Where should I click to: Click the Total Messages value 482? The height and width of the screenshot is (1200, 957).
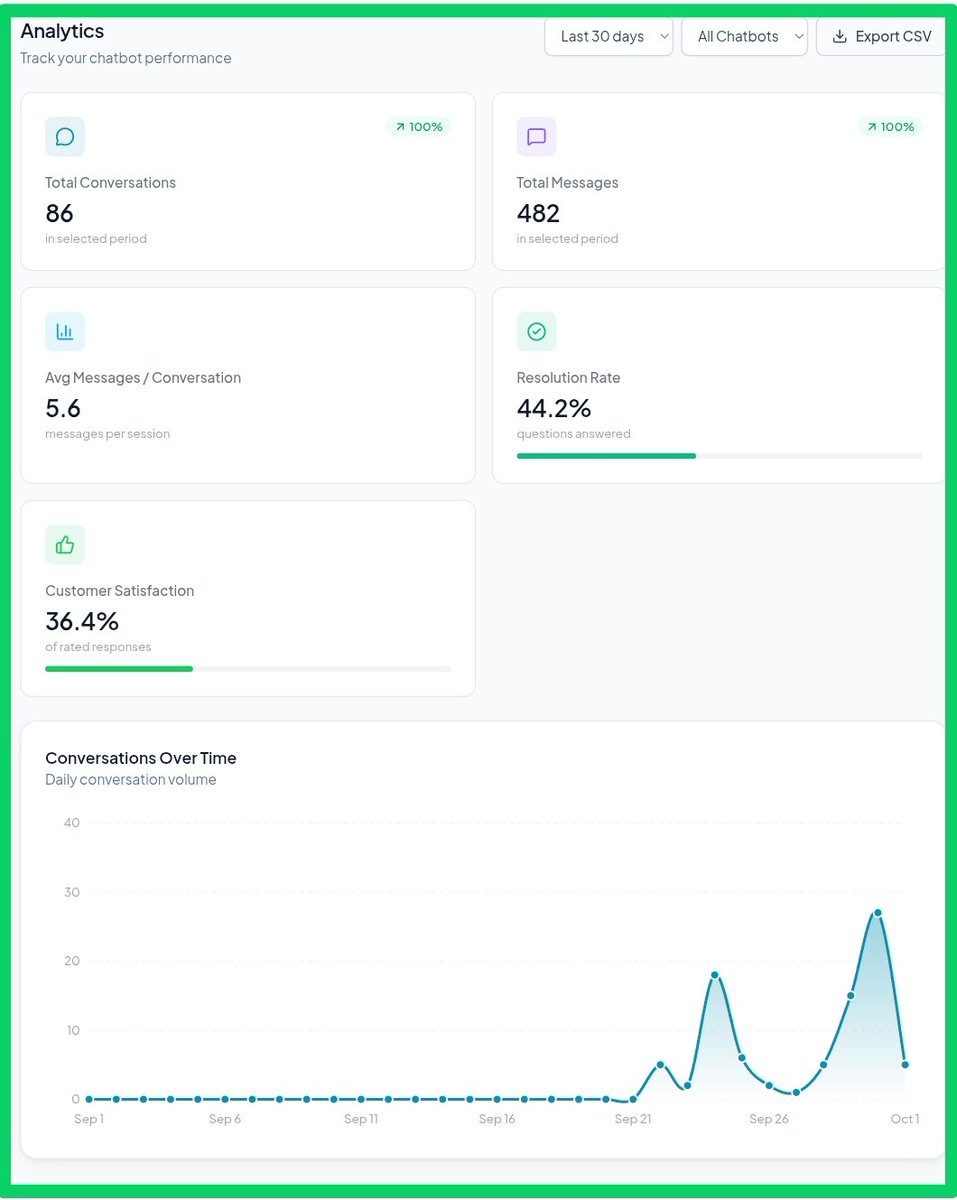538,213
